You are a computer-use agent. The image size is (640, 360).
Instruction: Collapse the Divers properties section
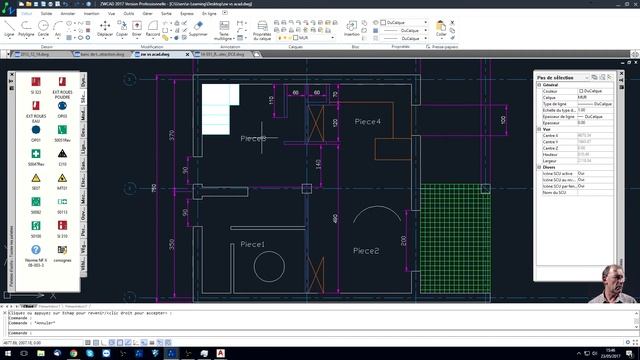pyautogui.click(x=539, y=167)
